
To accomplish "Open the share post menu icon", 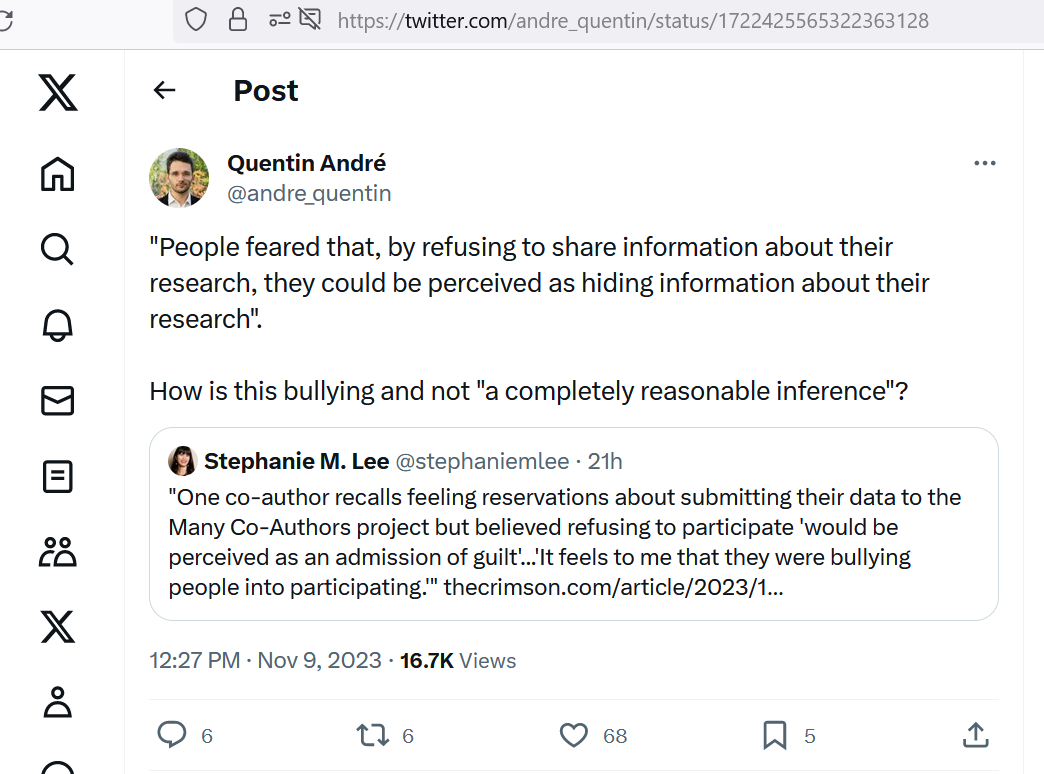I will click(x=975, y=735).
